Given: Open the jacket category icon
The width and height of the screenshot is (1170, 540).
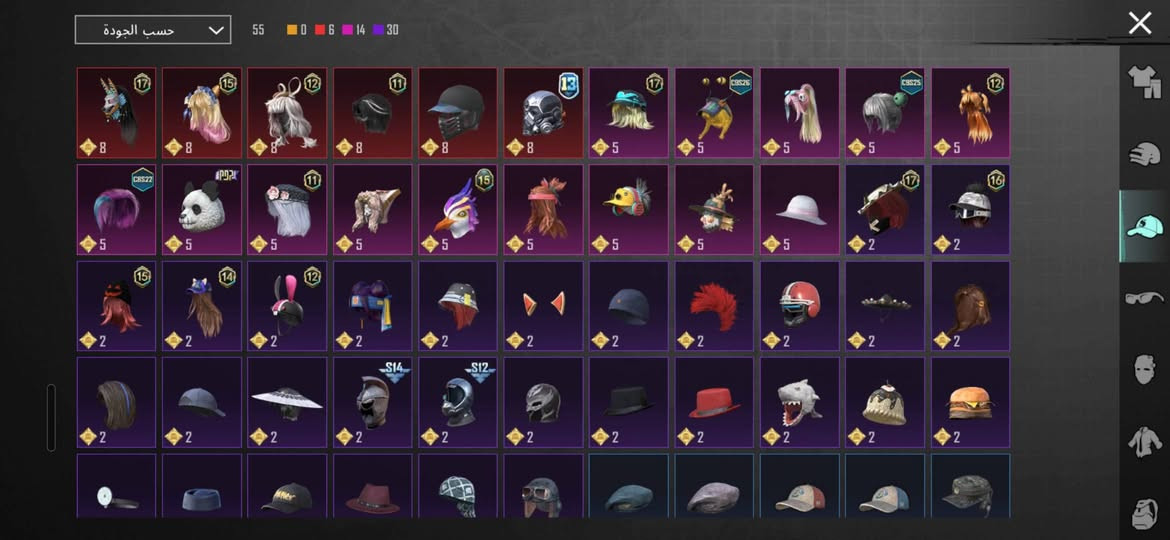Looking at the screenshot, I should (1144, 440).
